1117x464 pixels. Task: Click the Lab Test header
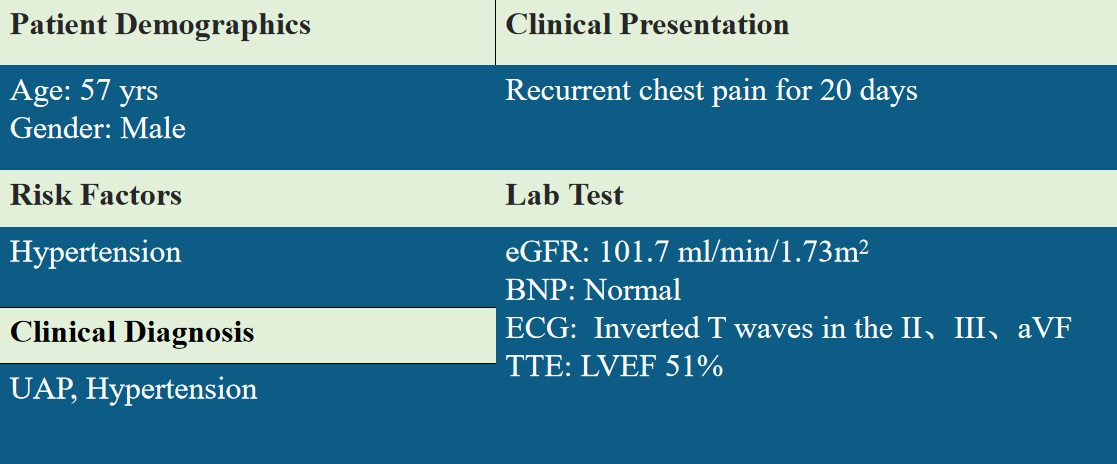pos(564,195)
